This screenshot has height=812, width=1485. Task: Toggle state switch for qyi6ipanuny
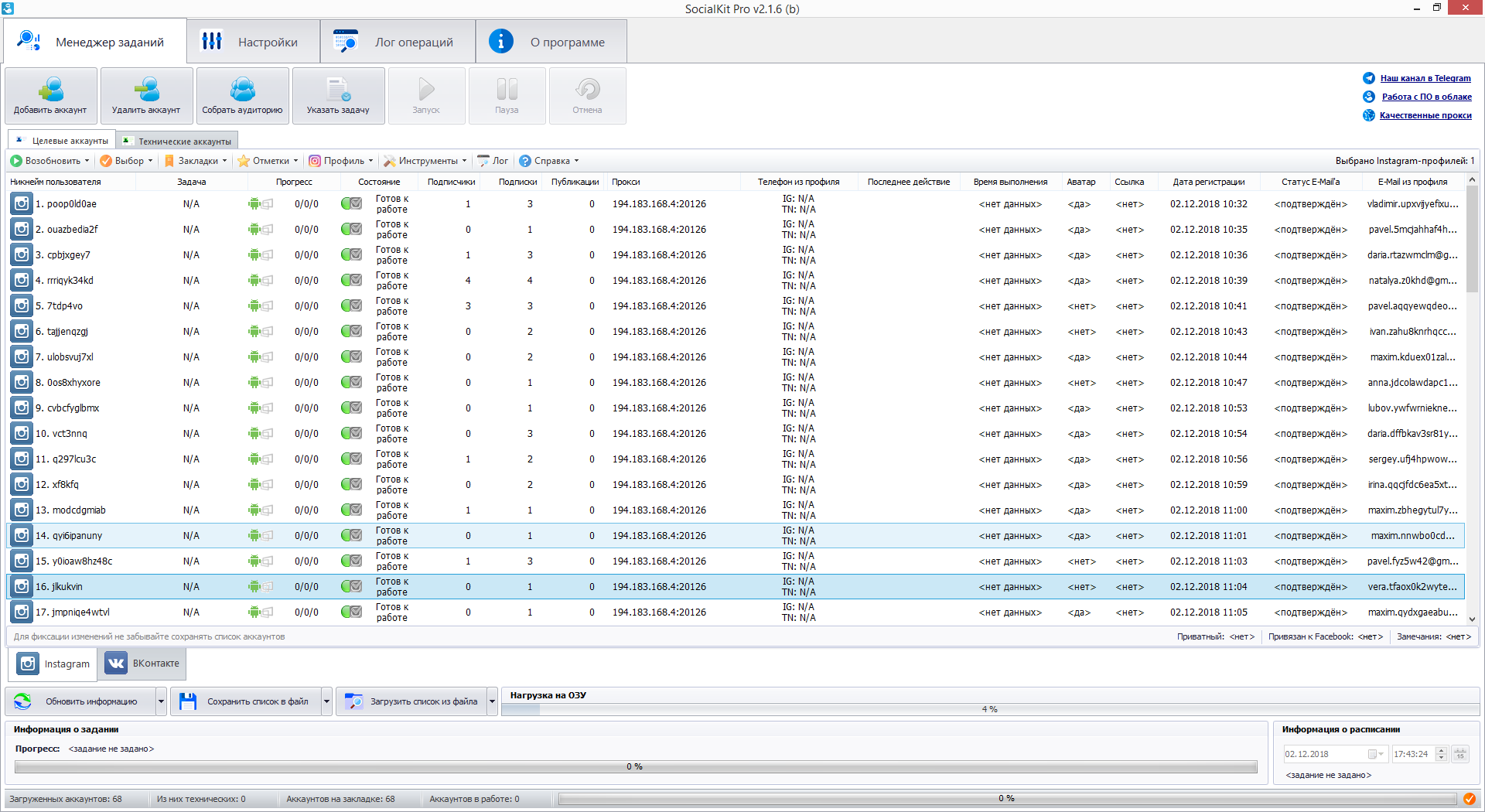pyautogui.click(x=351, y=536)
